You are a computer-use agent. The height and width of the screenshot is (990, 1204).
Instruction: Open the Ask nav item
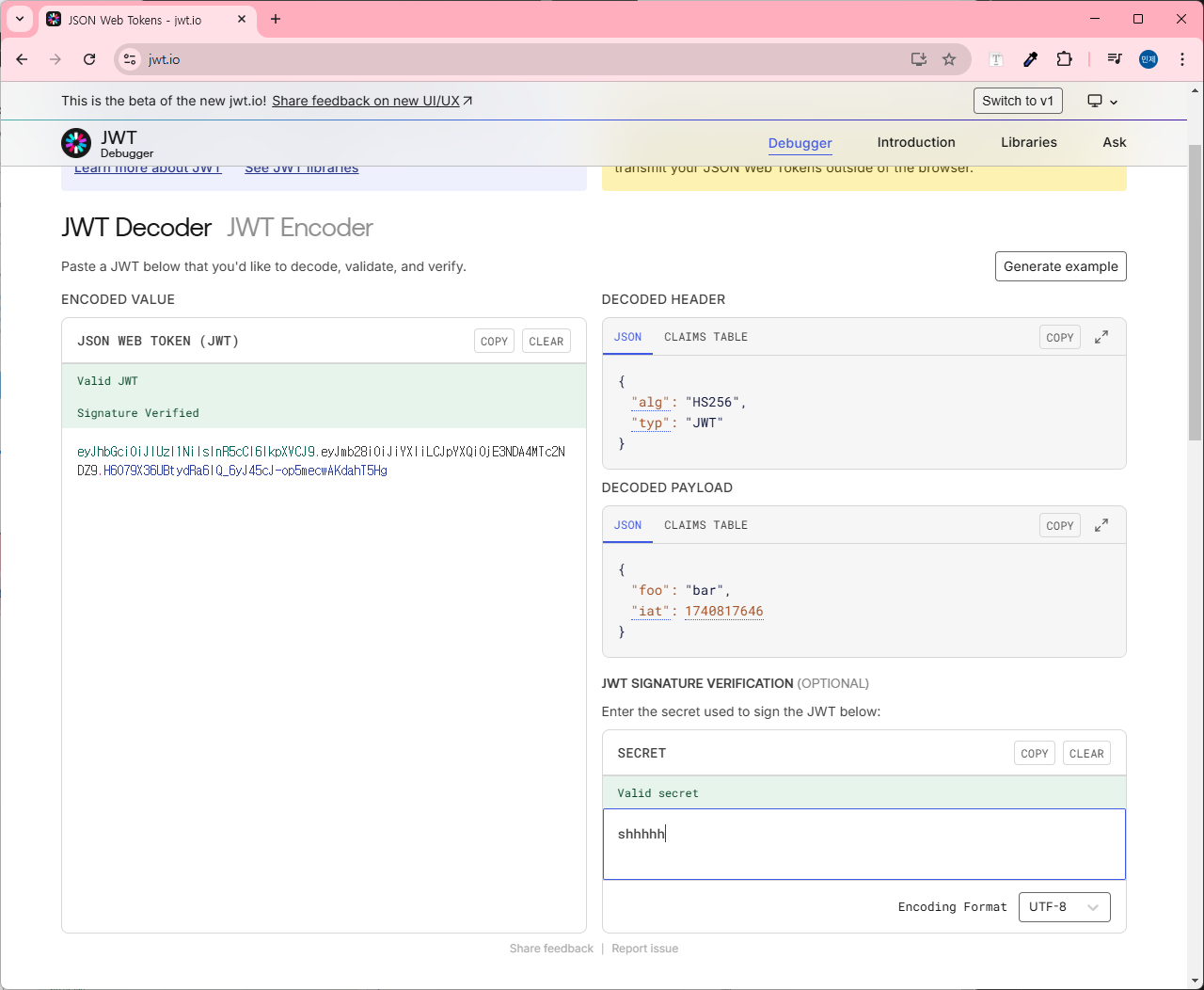coord(1115,142)
